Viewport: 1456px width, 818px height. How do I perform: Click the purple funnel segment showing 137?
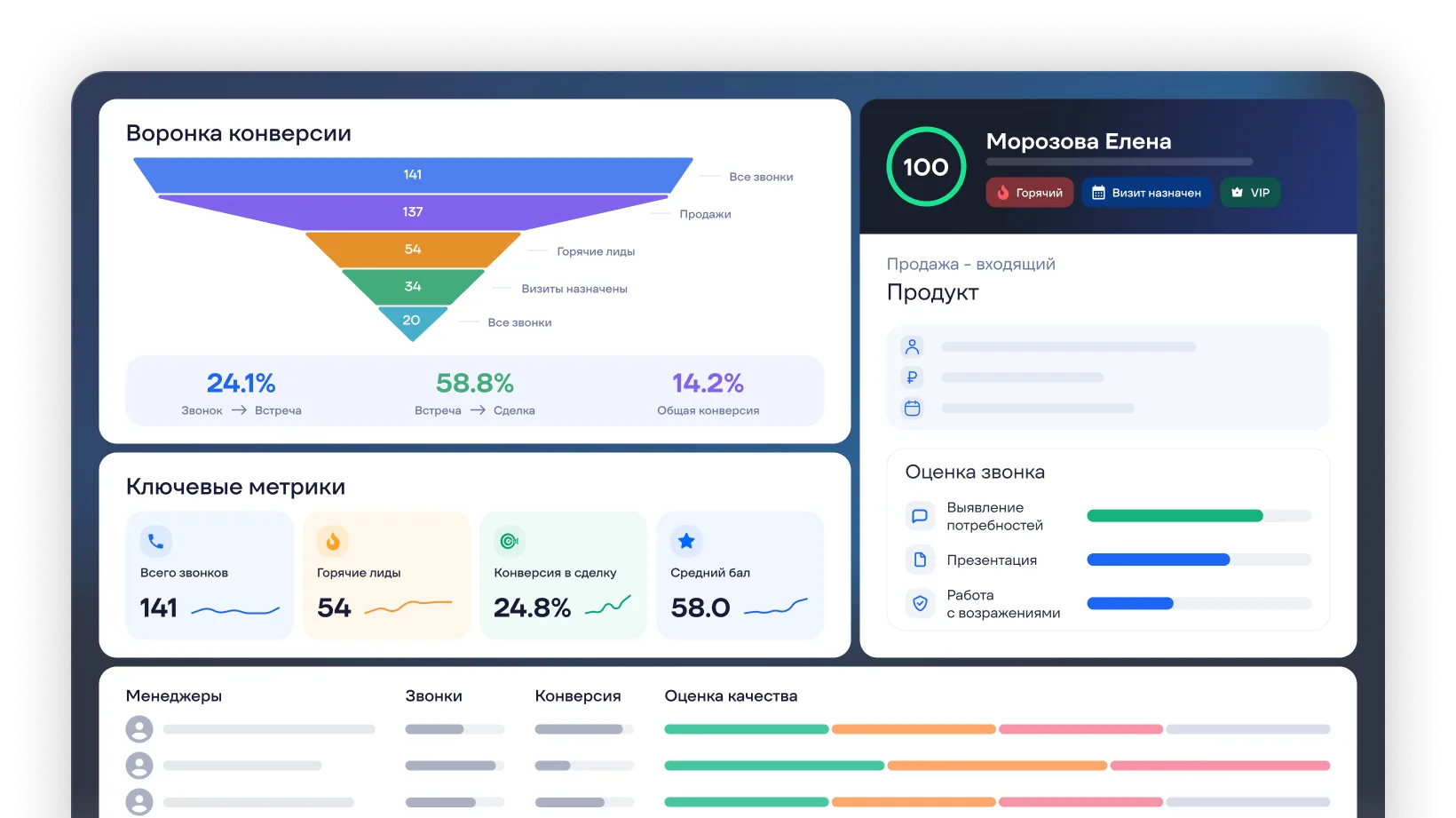413,212
